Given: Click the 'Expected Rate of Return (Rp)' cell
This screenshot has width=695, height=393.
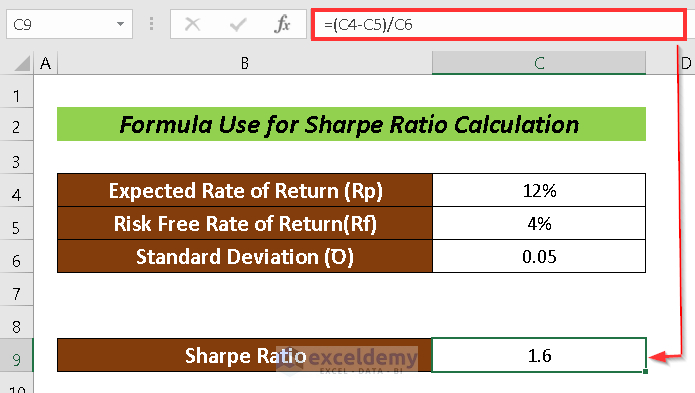Looking at the screenshot, I should pos(245,191).
